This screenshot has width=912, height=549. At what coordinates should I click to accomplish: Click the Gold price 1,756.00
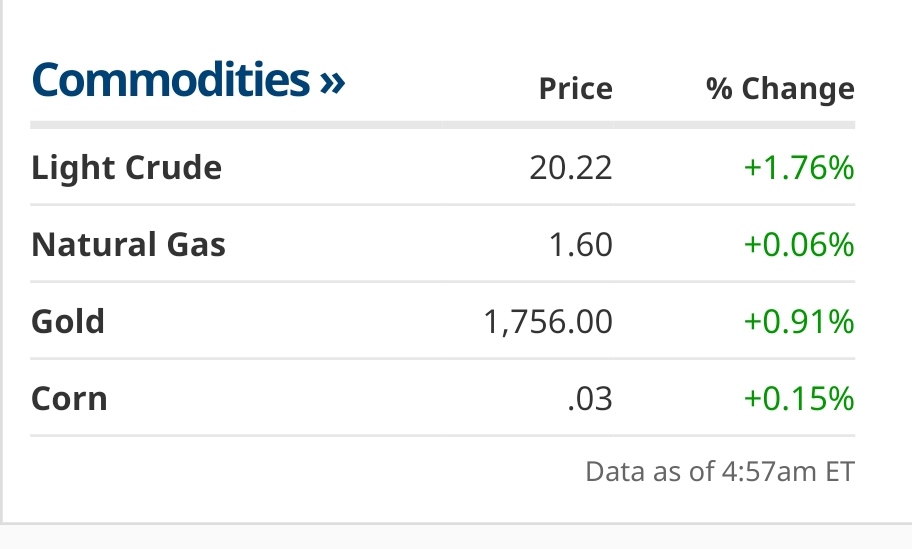point(546,321)
